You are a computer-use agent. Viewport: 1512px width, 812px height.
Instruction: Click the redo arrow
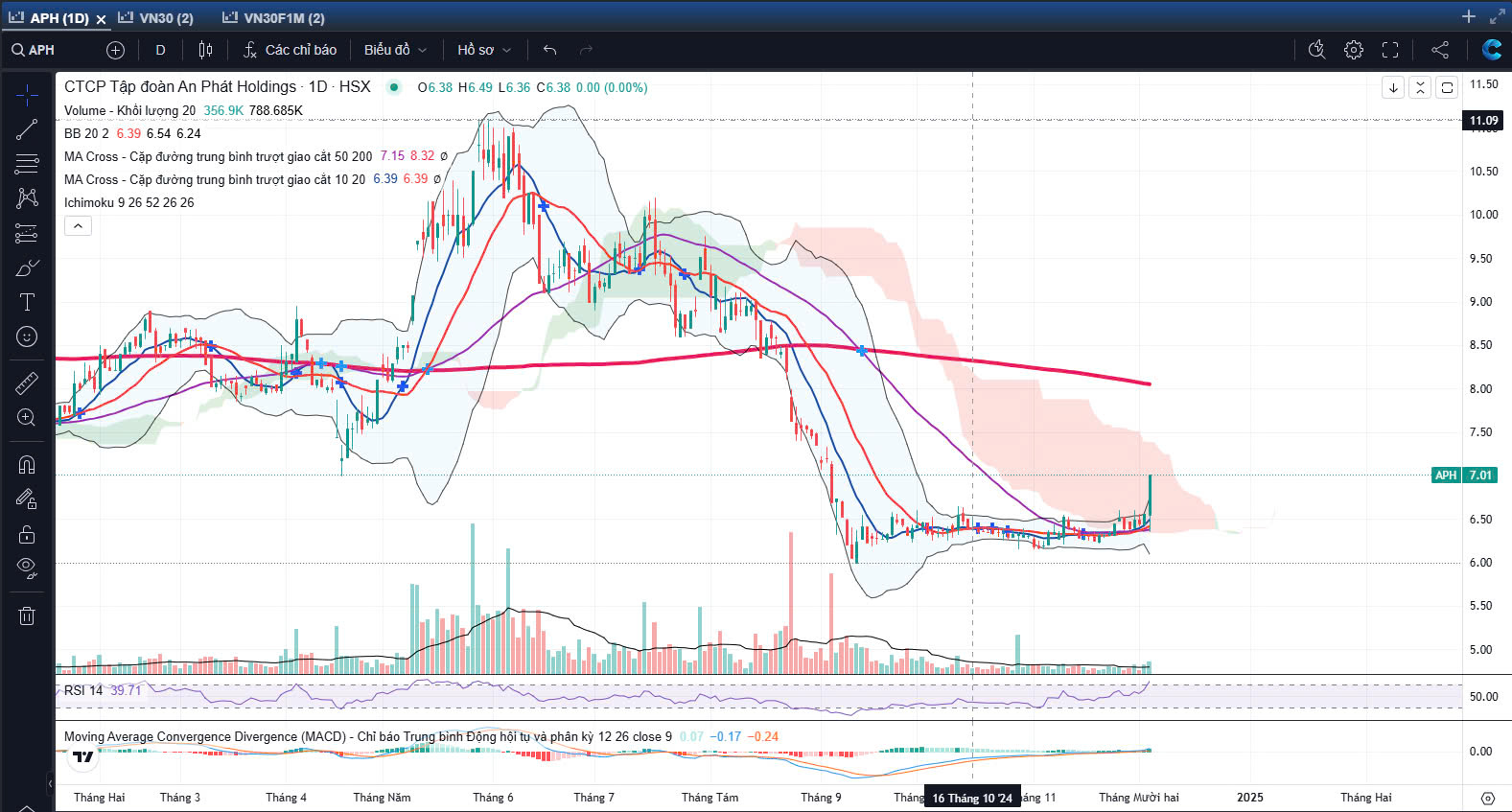coord(586,50)
